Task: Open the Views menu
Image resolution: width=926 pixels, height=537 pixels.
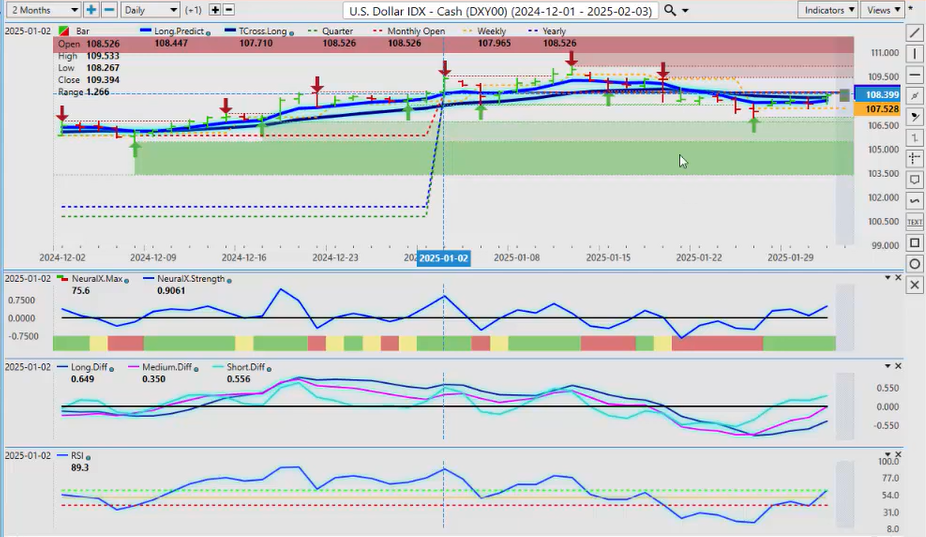Action: (x=884, y=10)
